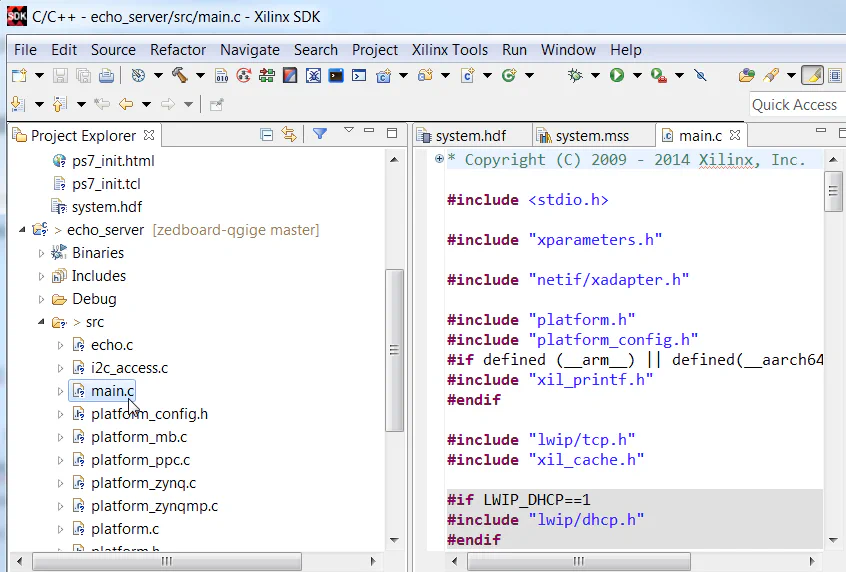Click the Project Explorer vertical scrollbar
This screenshot has height=572, width=846.
394,350
